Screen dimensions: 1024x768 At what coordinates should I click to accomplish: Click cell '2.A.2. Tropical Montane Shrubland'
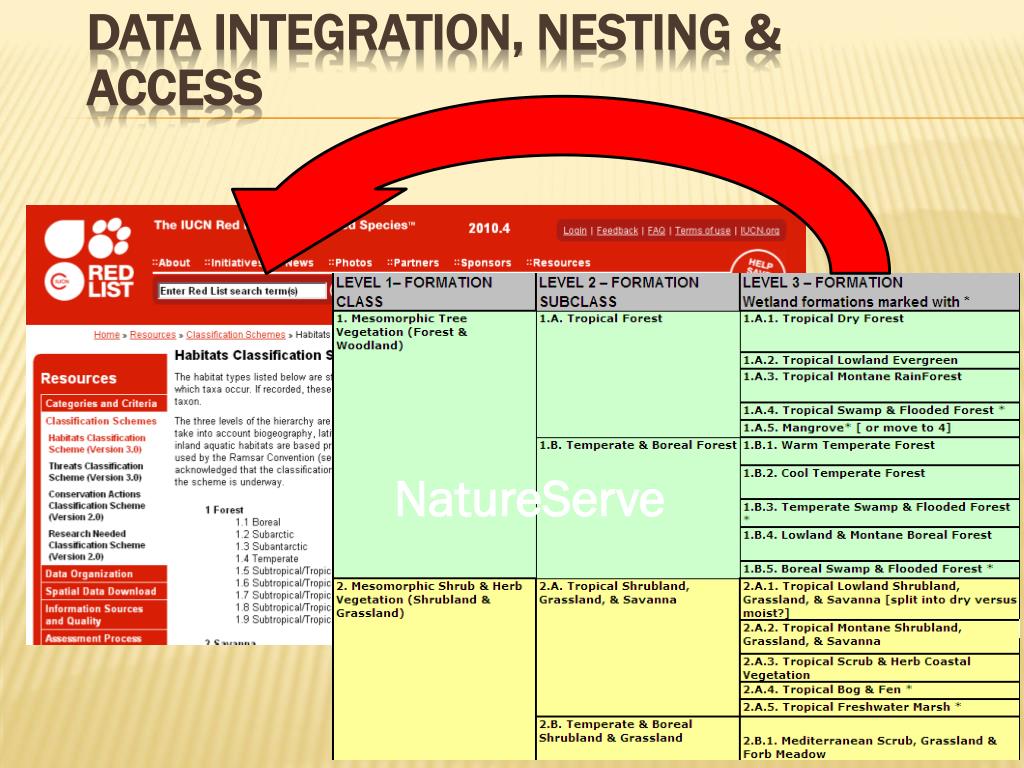(880, 635)
